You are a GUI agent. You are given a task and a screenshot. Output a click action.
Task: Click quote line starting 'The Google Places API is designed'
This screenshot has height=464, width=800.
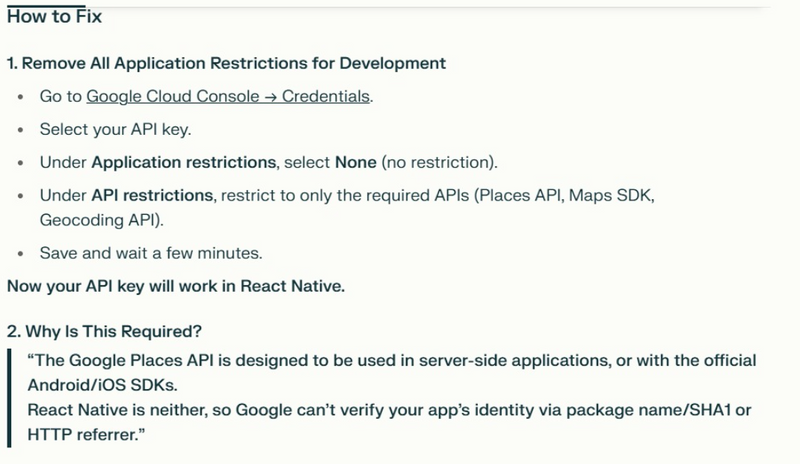(x=392, y=360)
